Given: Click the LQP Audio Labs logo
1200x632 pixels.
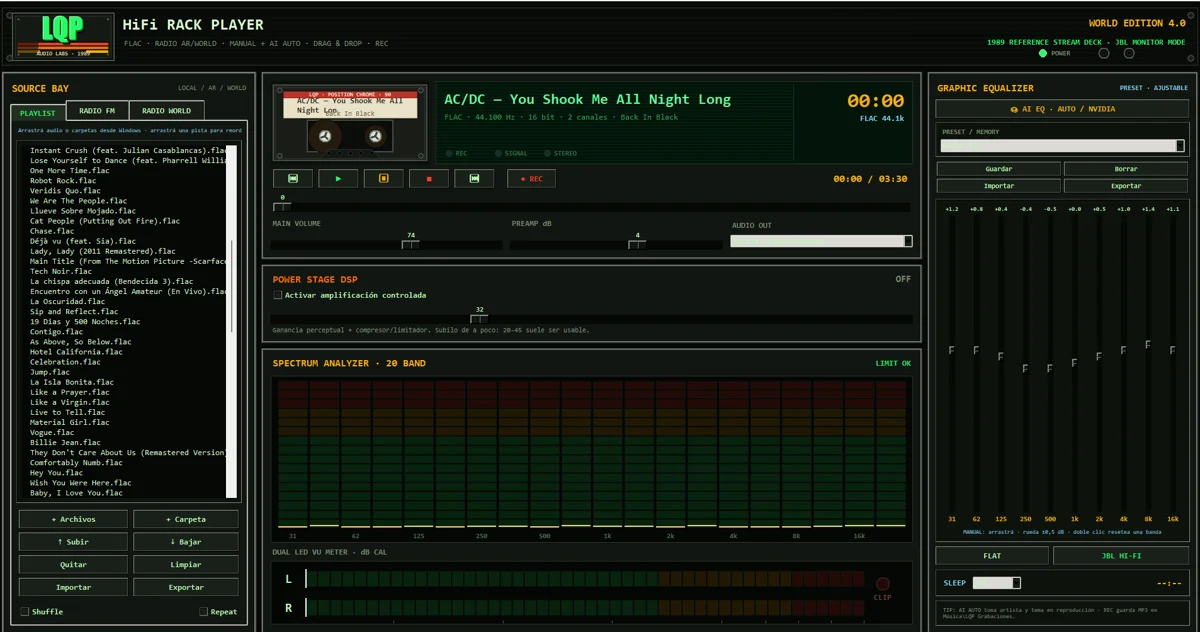Looking at the screenshot, I should (63, 35).
